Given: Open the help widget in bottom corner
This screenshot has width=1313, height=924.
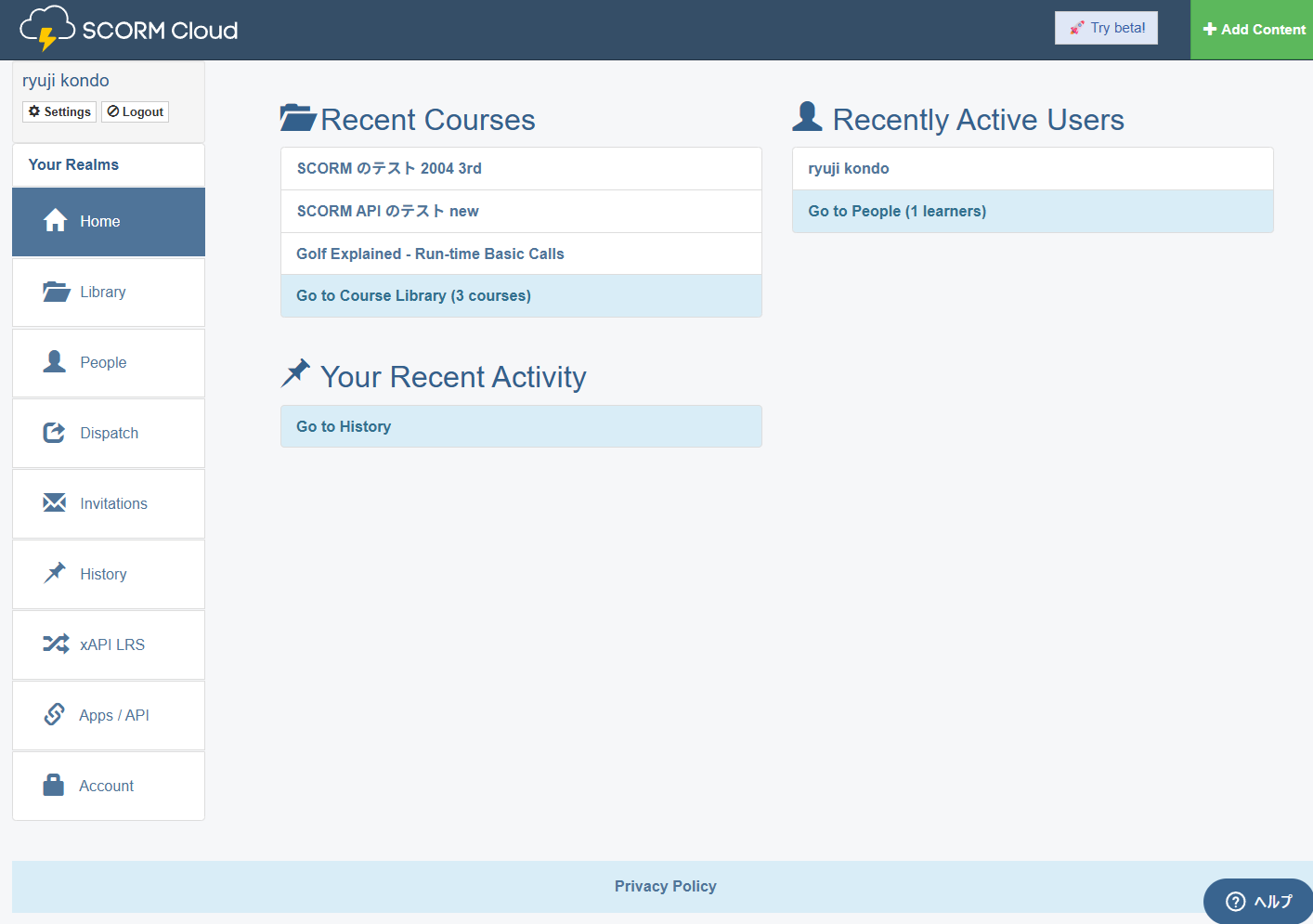Looking at the screenshot, I should pos(1258,901).
